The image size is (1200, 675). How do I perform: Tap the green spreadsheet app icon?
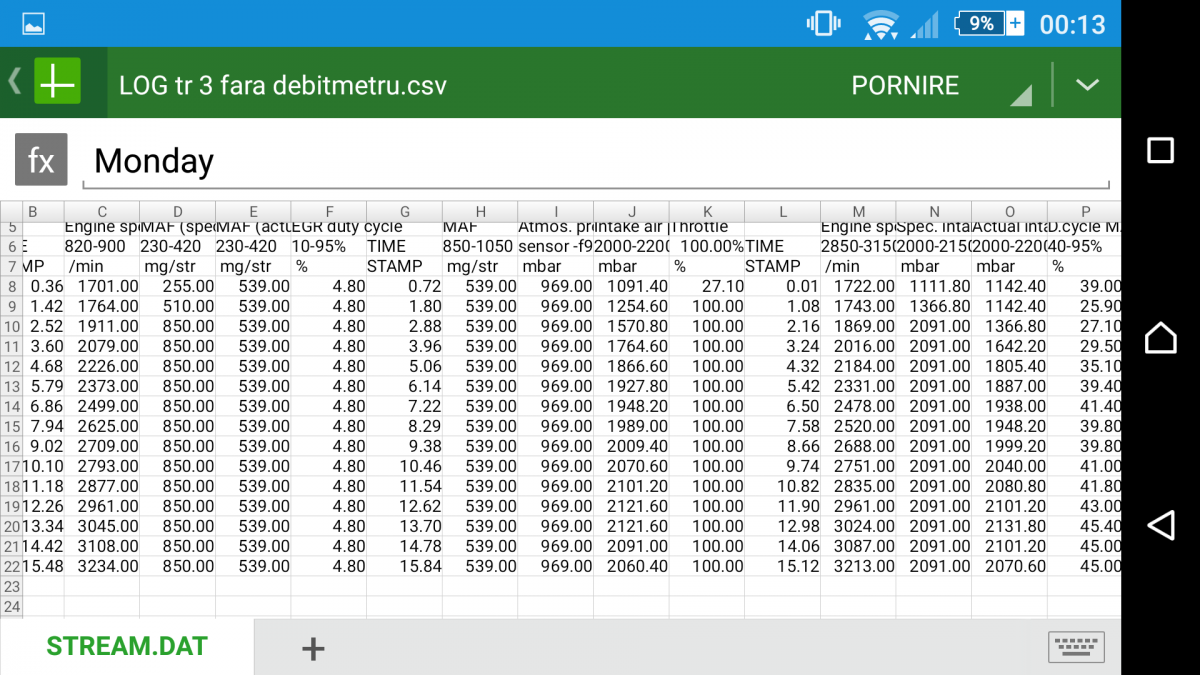(57, 83)
